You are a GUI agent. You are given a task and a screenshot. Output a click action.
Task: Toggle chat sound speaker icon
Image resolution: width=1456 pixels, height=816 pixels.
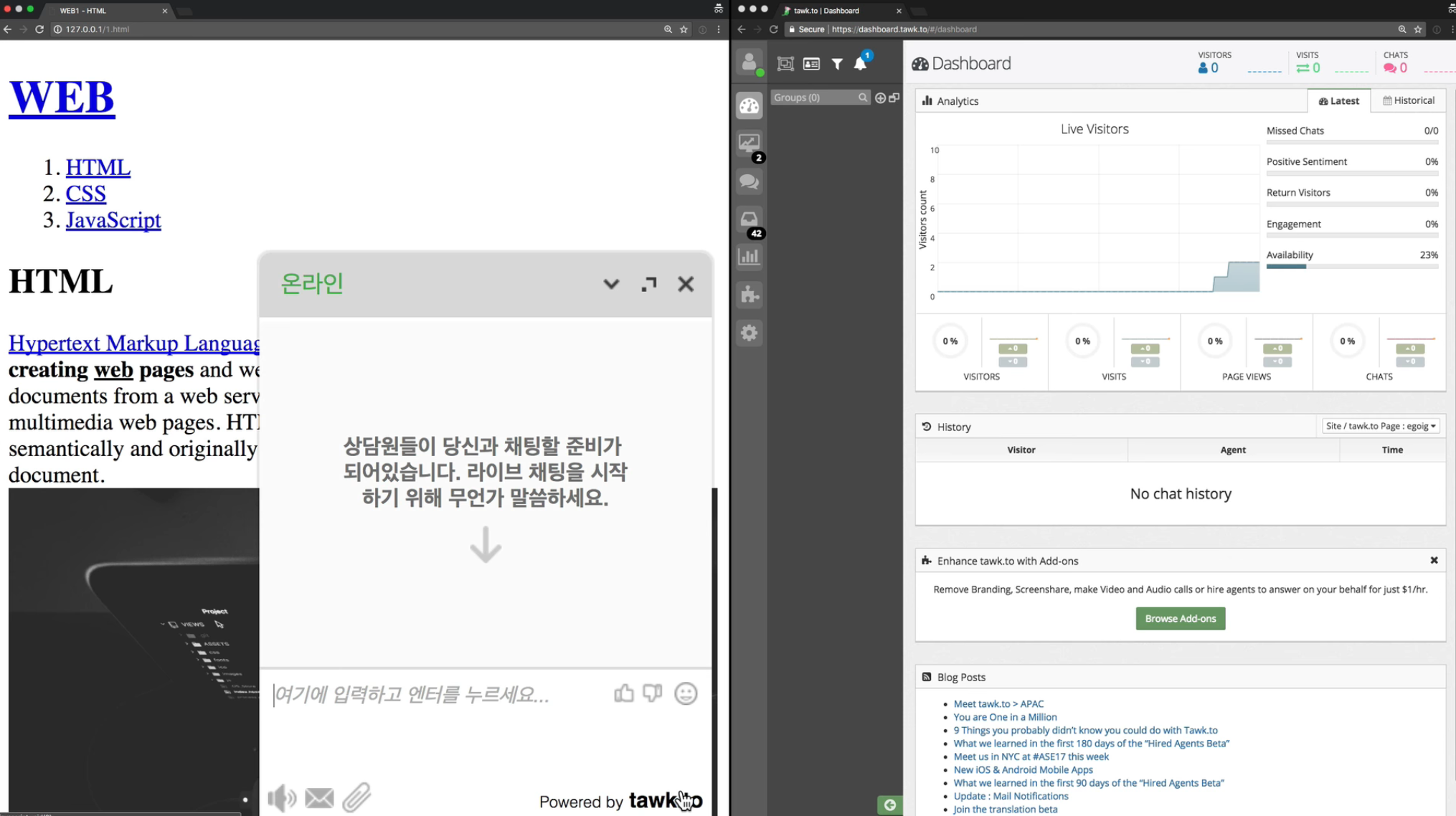281,798
